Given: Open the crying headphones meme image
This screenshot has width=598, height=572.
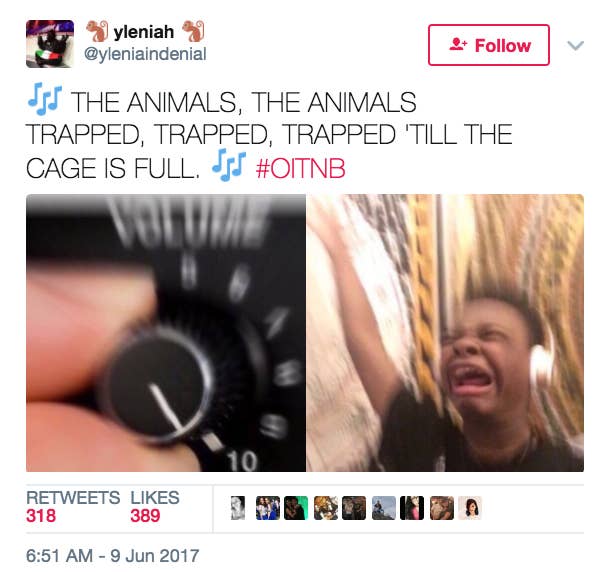Looking at the screenshot, I should [445, 333].
